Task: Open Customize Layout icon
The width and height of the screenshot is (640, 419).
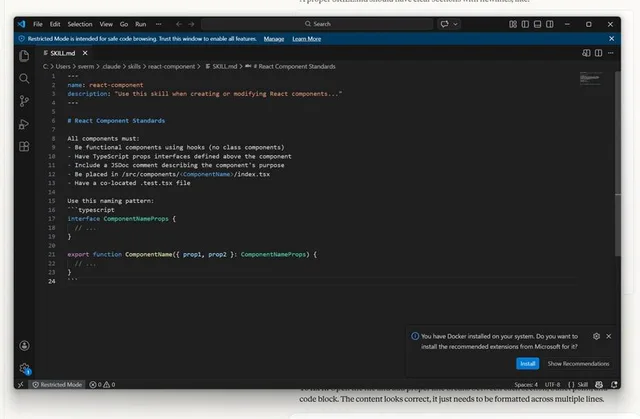Action: [513, 24]
